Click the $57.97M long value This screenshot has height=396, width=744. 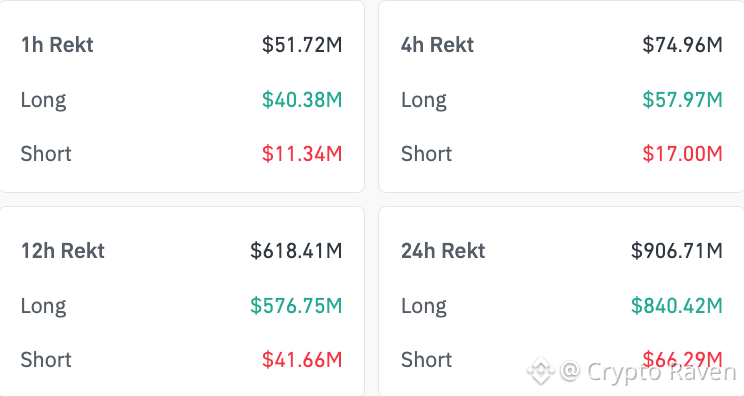point(683,100)
